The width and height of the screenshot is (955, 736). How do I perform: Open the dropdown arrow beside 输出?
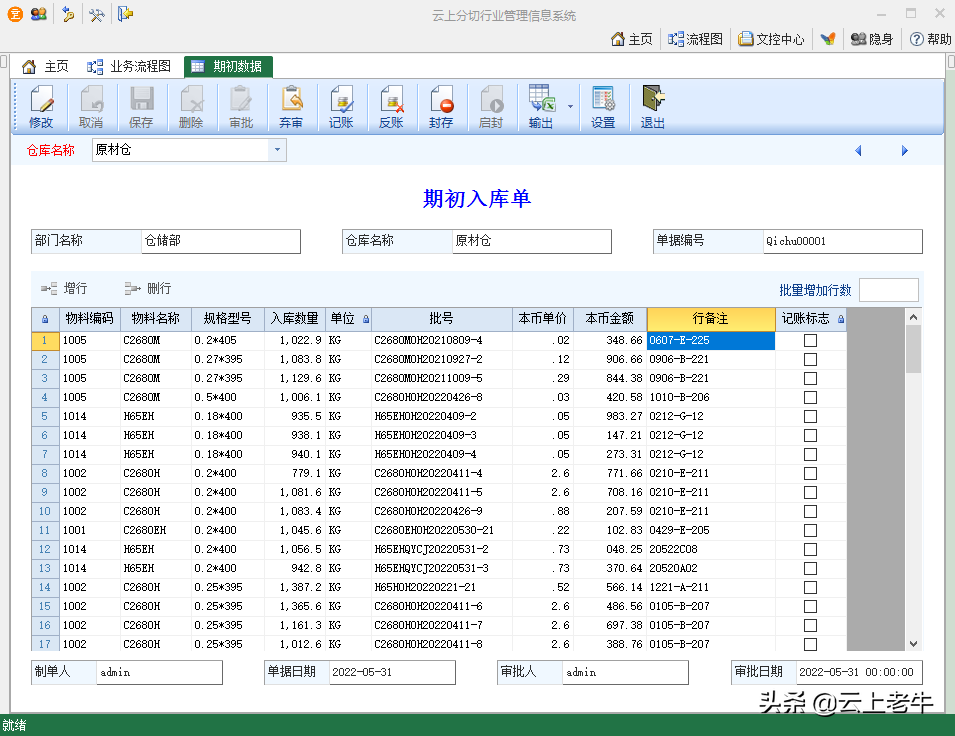570,106
